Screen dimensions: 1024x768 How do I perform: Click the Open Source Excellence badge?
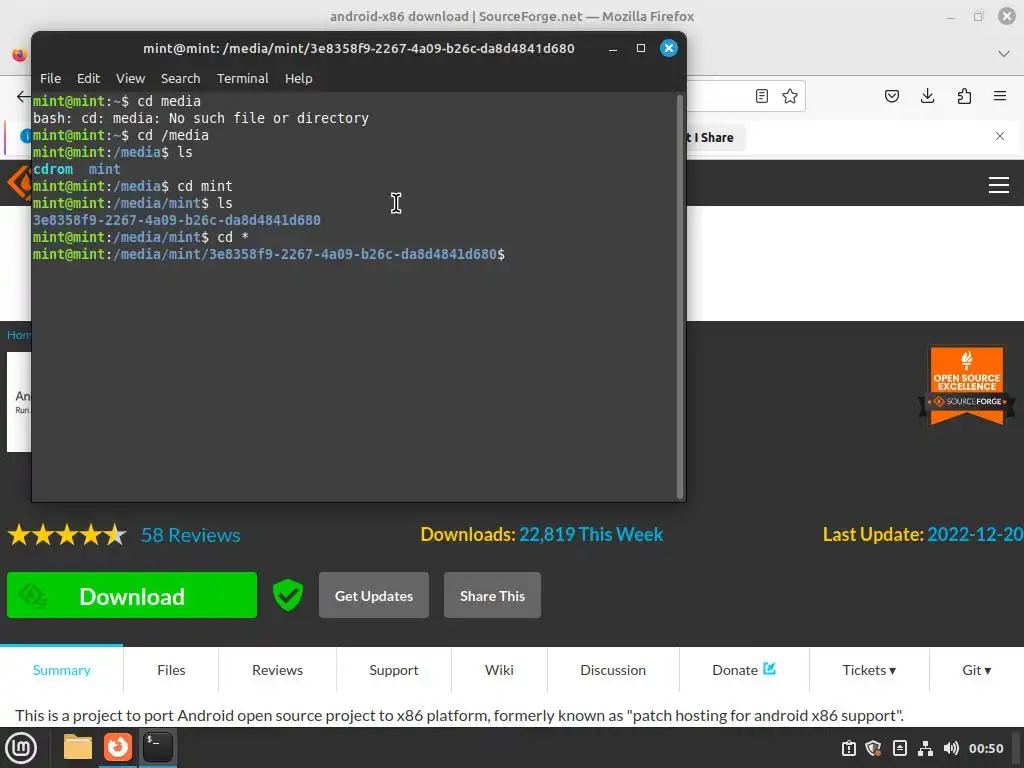pos(967,385)
